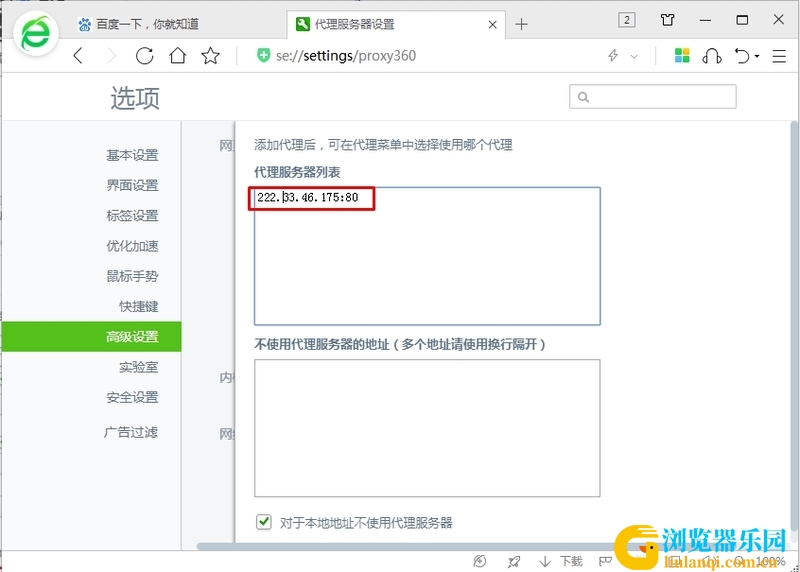Open 鼠标手势 in sidebar
The image size is (800, 572).
point(132,276)
